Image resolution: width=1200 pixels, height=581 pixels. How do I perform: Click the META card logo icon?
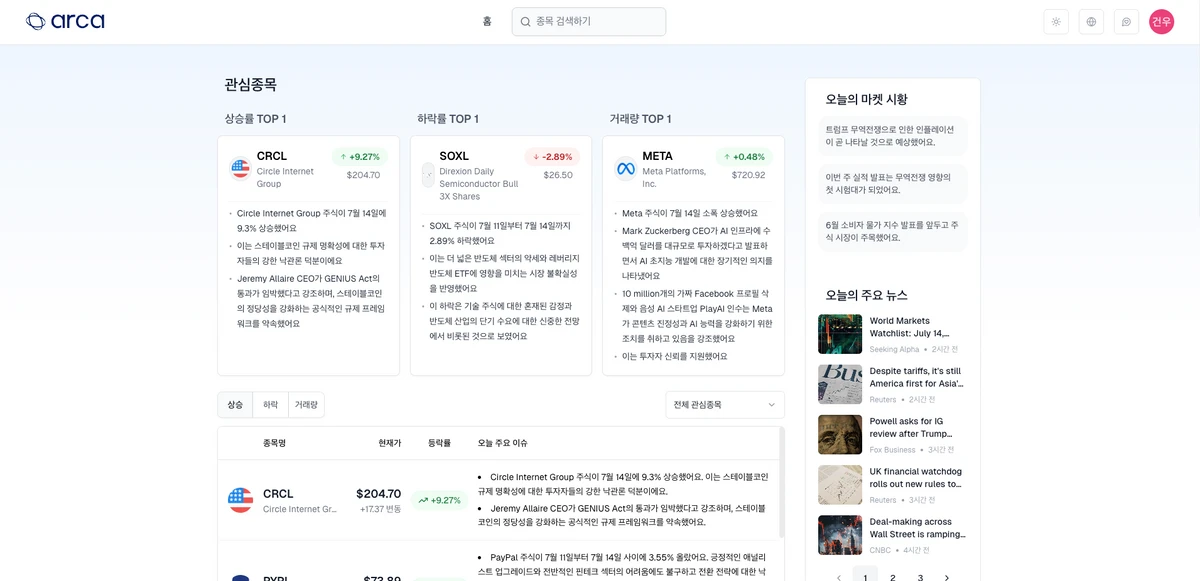(626, 169)
